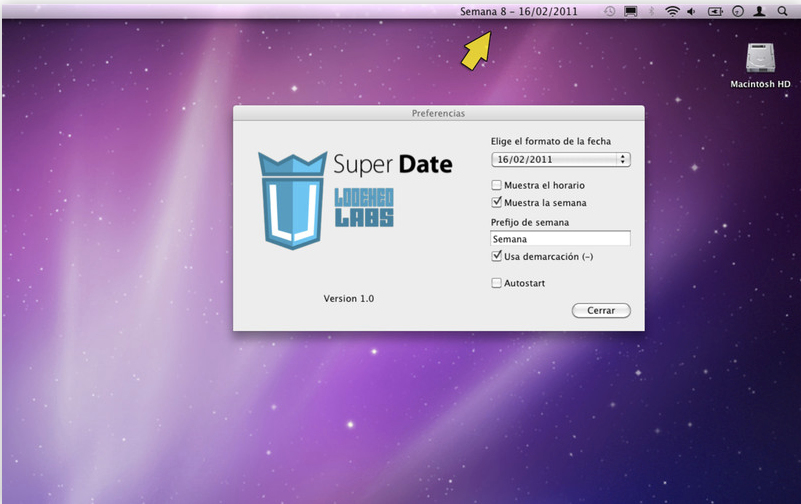This screenshot has width=801, height=504.
Task: Open the clock menu bar icon
Action: tap(738, 11)
